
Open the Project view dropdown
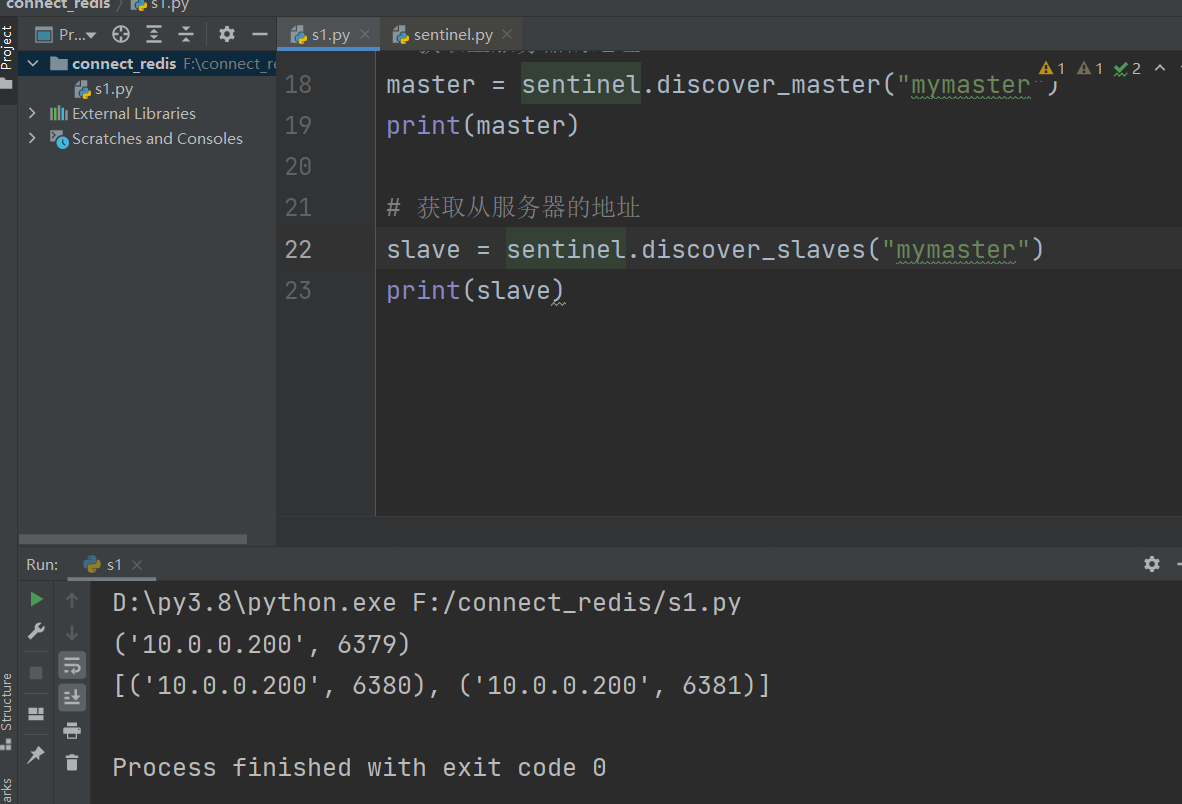coord(66,35)
